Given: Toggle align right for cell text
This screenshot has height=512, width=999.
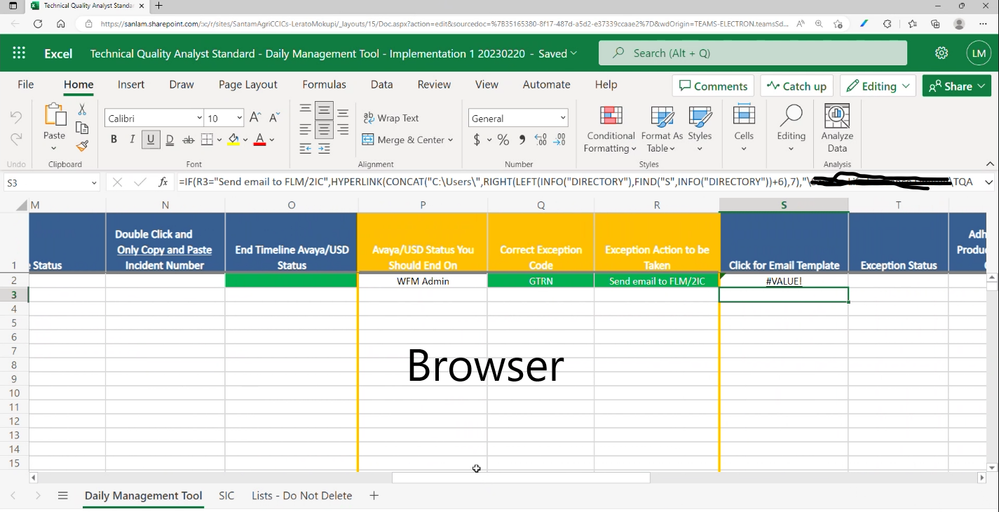Looking at the screenshot, I should [343, 129].
